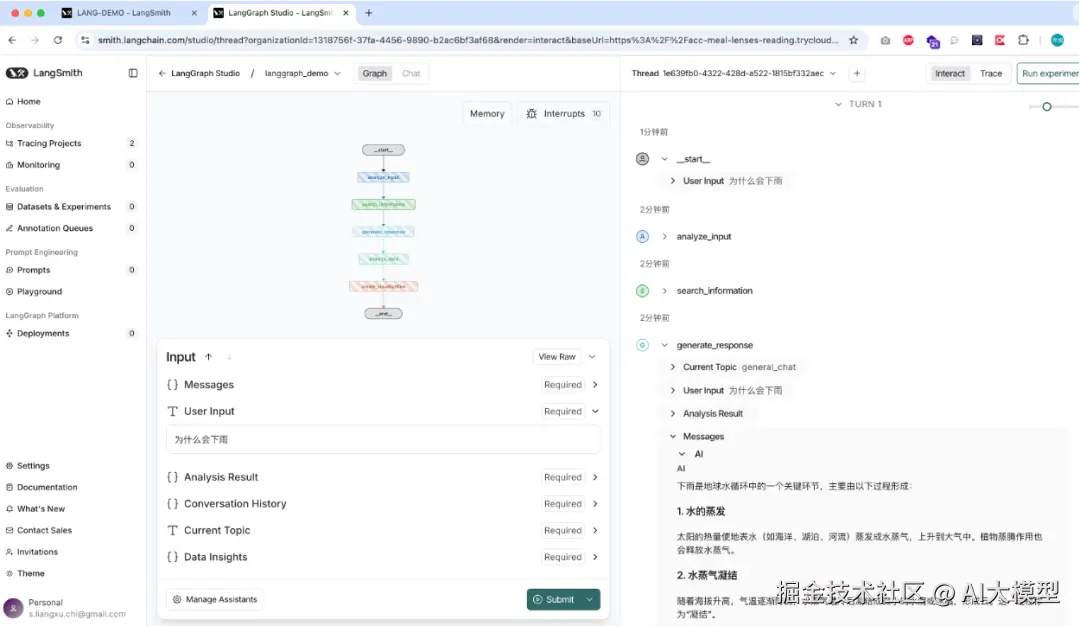Click the Input up arrow icon

pyautogui.click(x=209, y=357)
